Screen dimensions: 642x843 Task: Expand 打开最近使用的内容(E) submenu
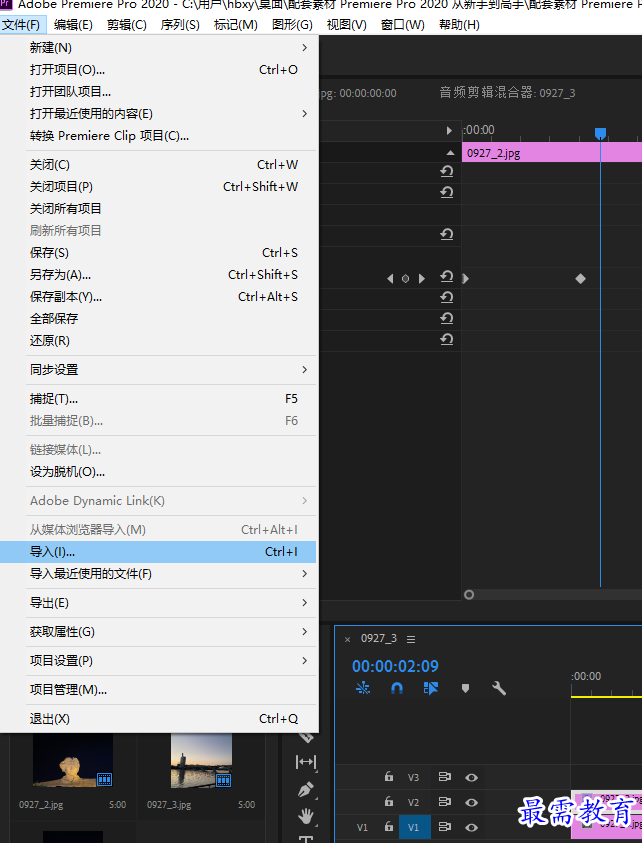click(x=158, y=114)
